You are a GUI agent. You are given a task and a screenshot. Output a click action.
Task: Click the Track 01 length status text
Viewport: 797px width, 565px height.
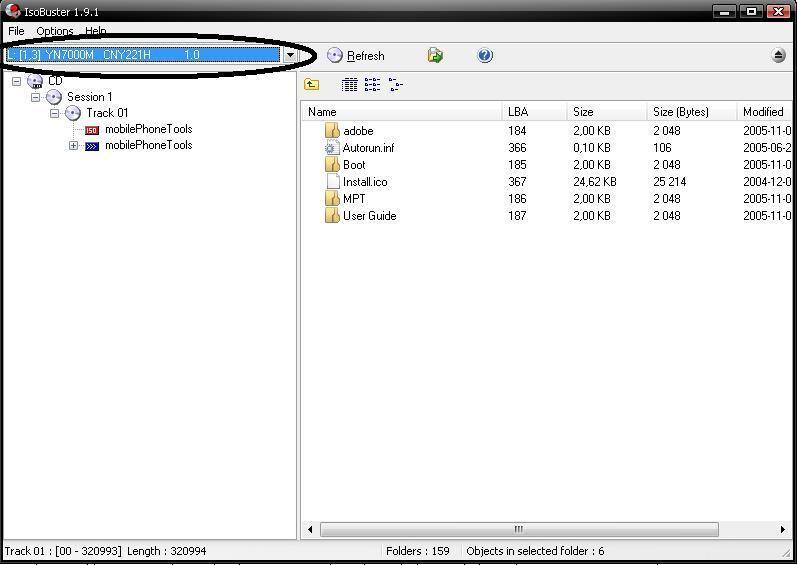click(105, 551)
